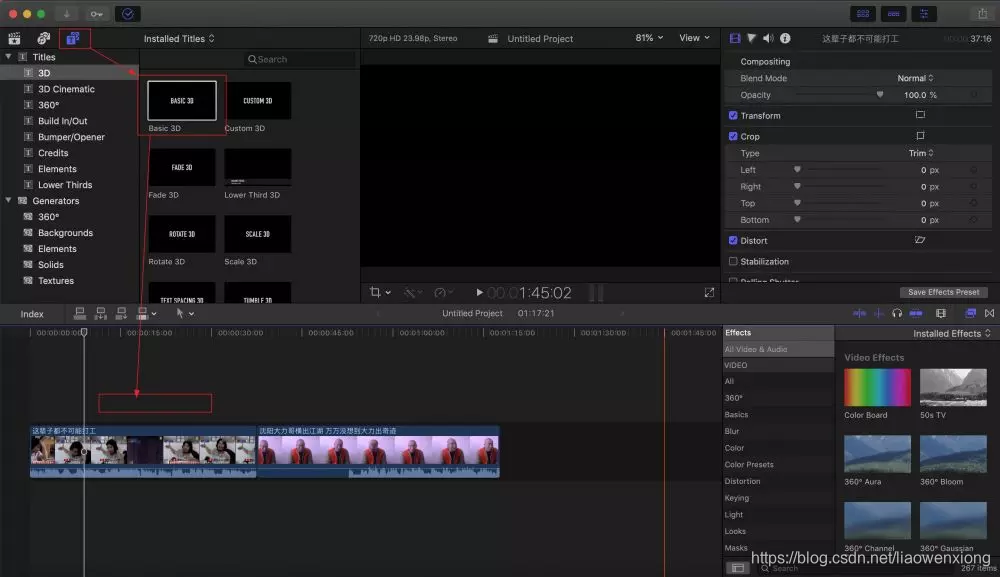The height and width of the screenshot is (577, 1000).
Task: Show the Video inspector tab icon
Action: coord(735,38)
